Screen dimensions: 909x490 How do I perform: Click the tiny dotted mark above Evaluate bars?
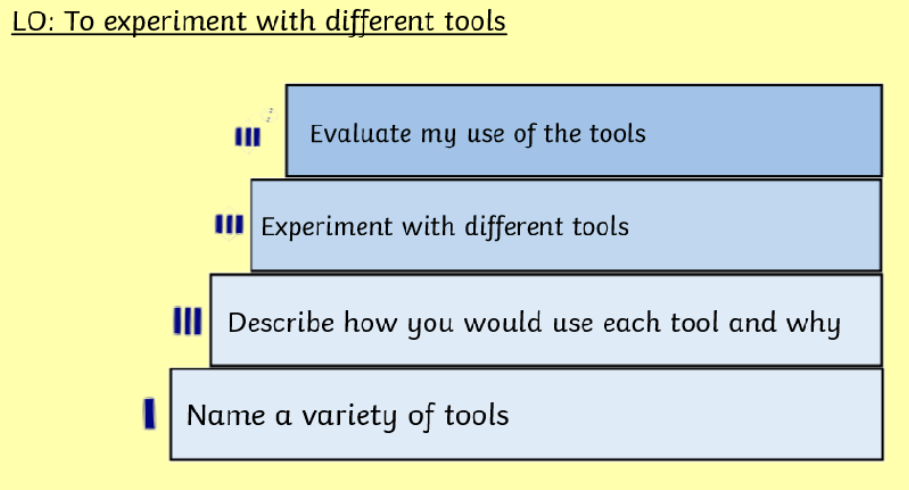[x=269, y=114]
